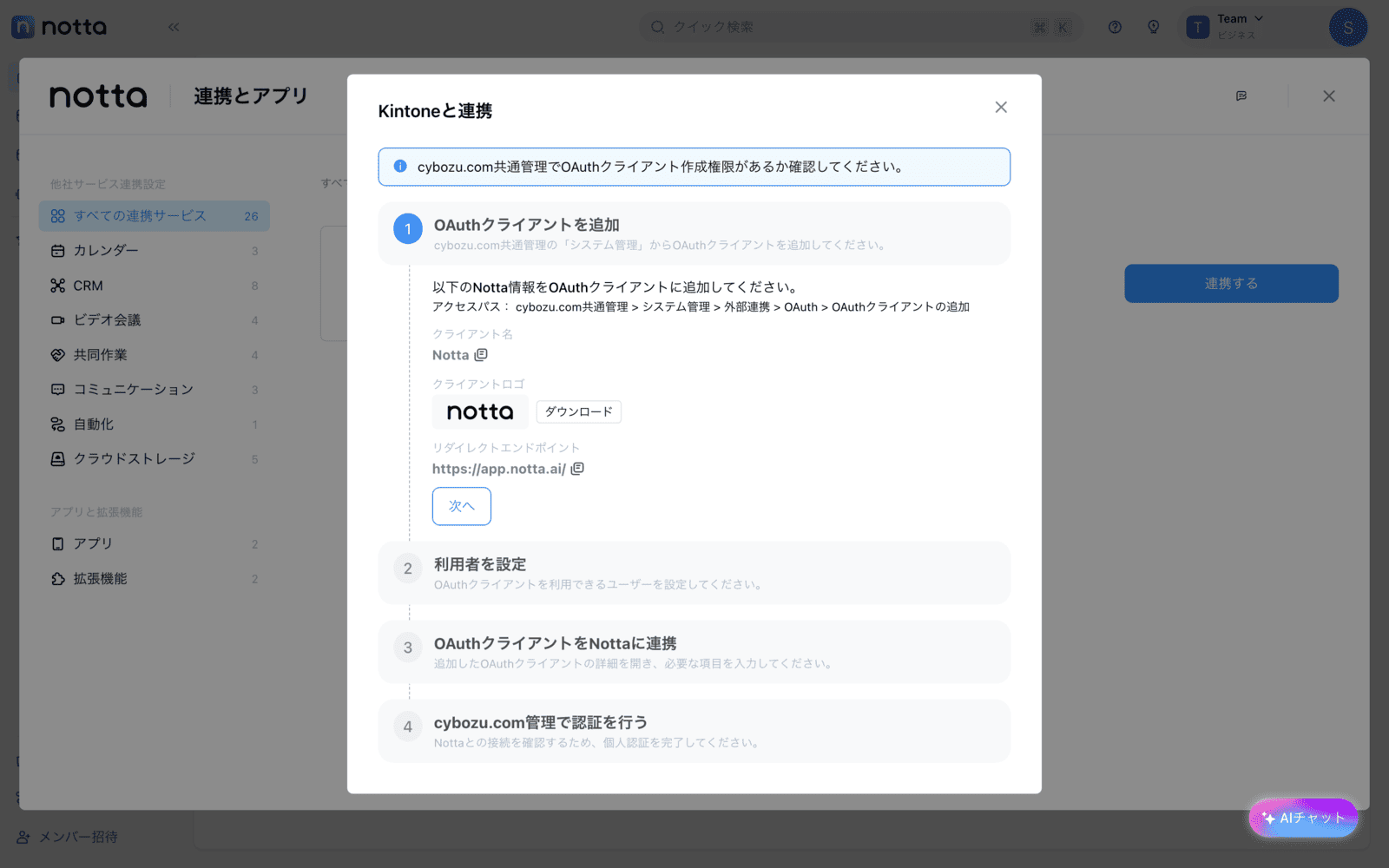Click the 26 count next to すべての連携サービス
This screenshot has width=1389, height=868.
(251, 216)
